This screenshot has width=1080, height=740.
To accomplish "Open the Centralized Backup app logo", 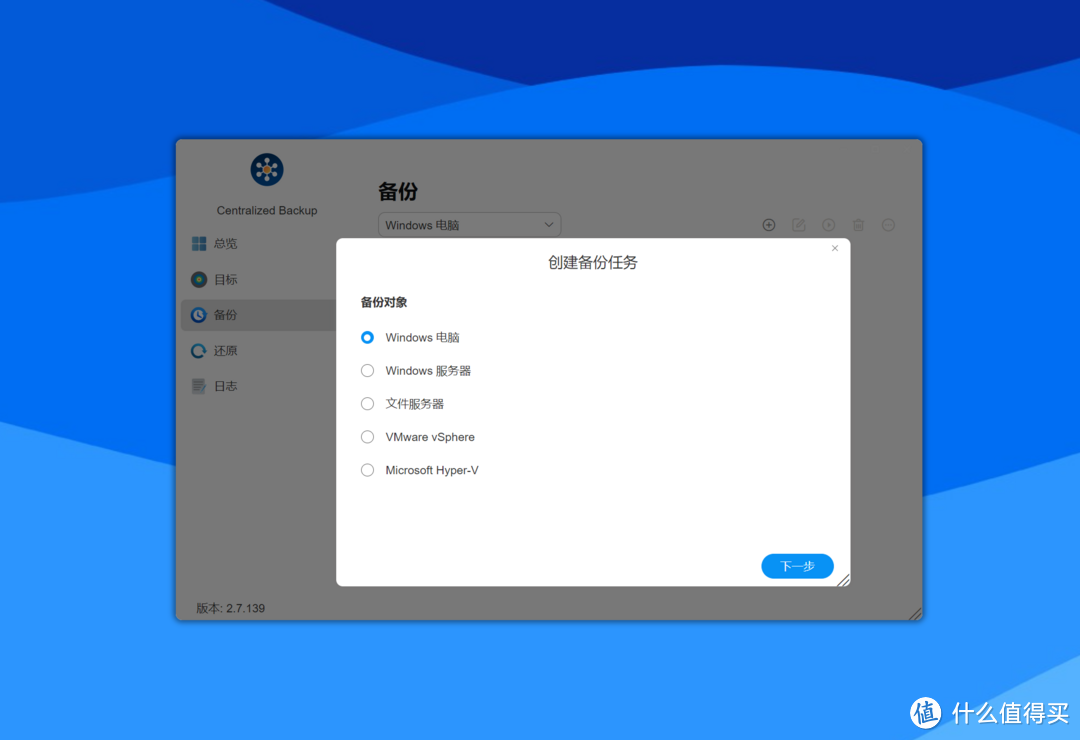I will click(x=266, y=170).
